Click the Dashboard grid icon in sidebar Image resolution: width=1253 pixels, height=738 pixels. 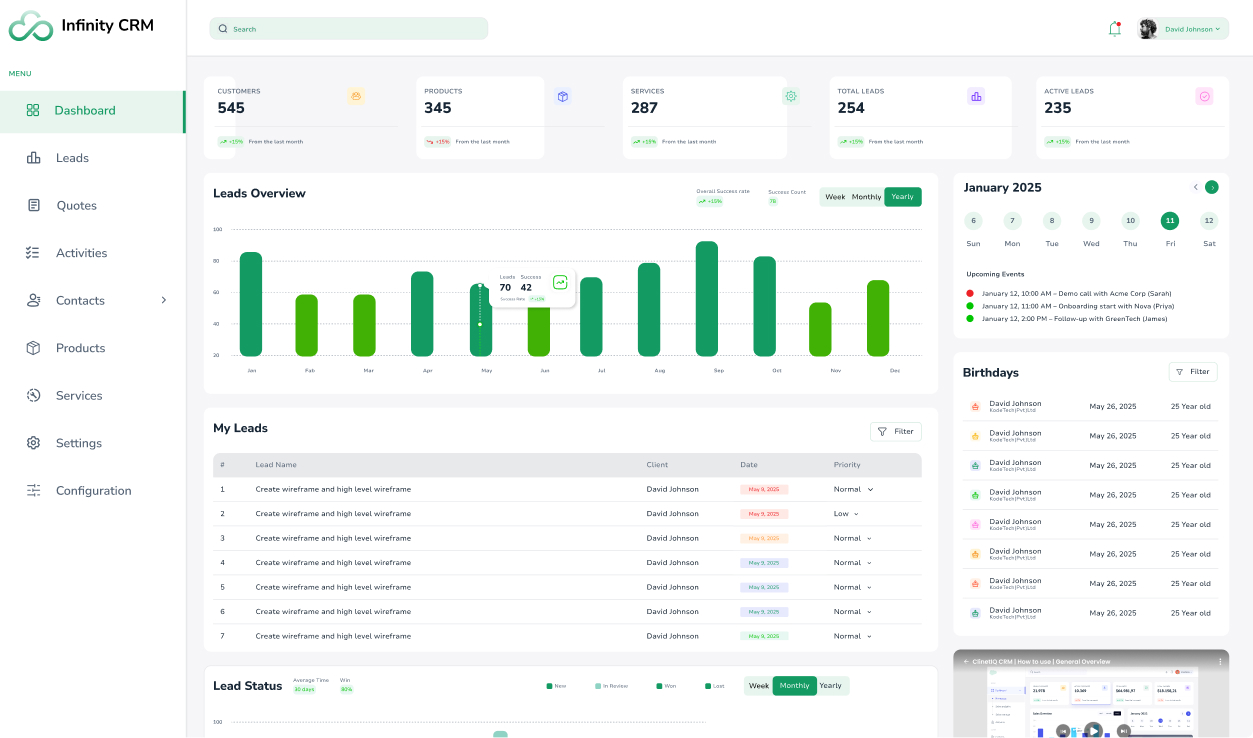coord(33,110)
